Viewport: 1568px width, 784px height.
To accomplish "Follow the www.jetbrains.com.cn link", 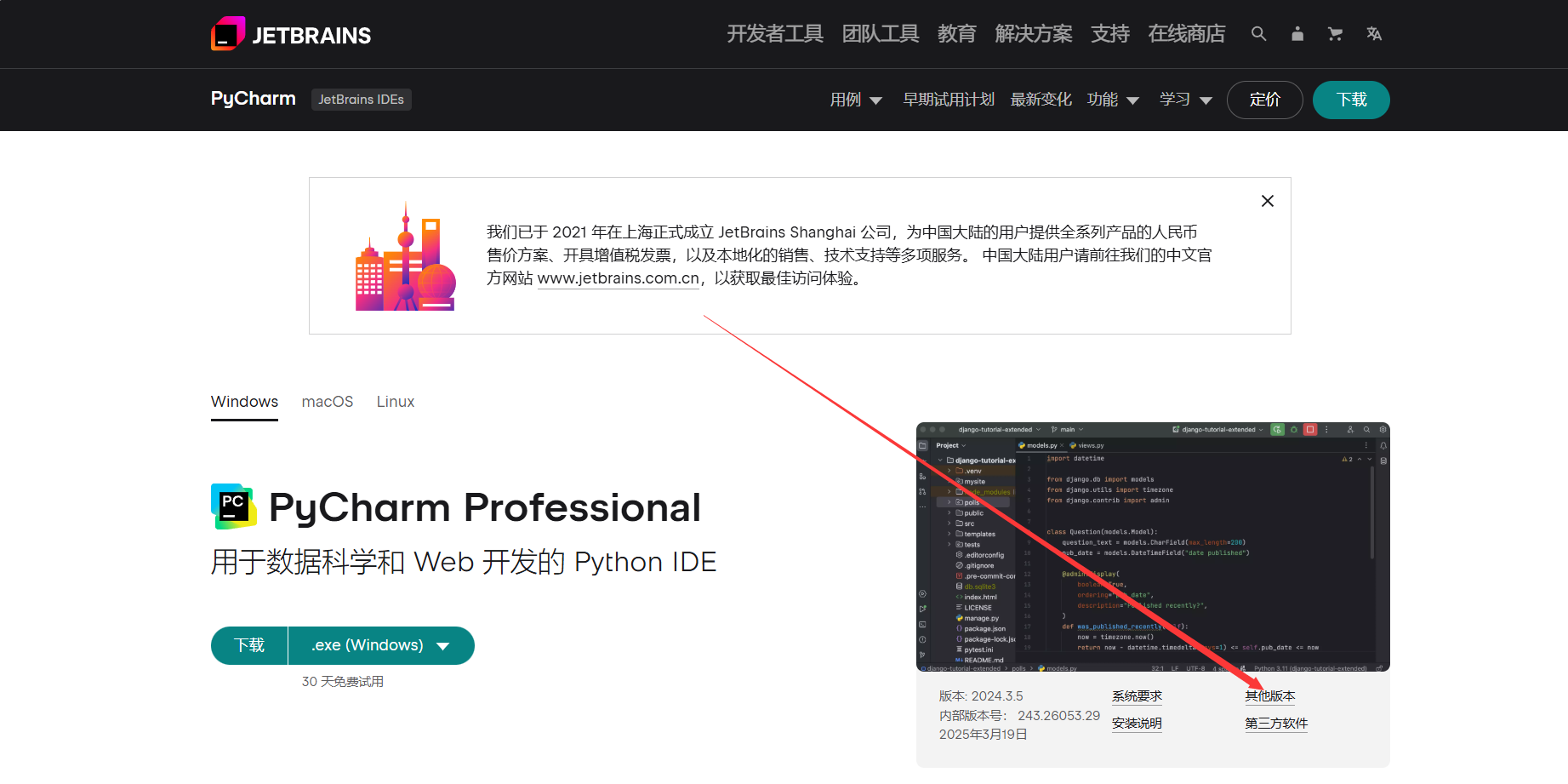I will [618, 278].
